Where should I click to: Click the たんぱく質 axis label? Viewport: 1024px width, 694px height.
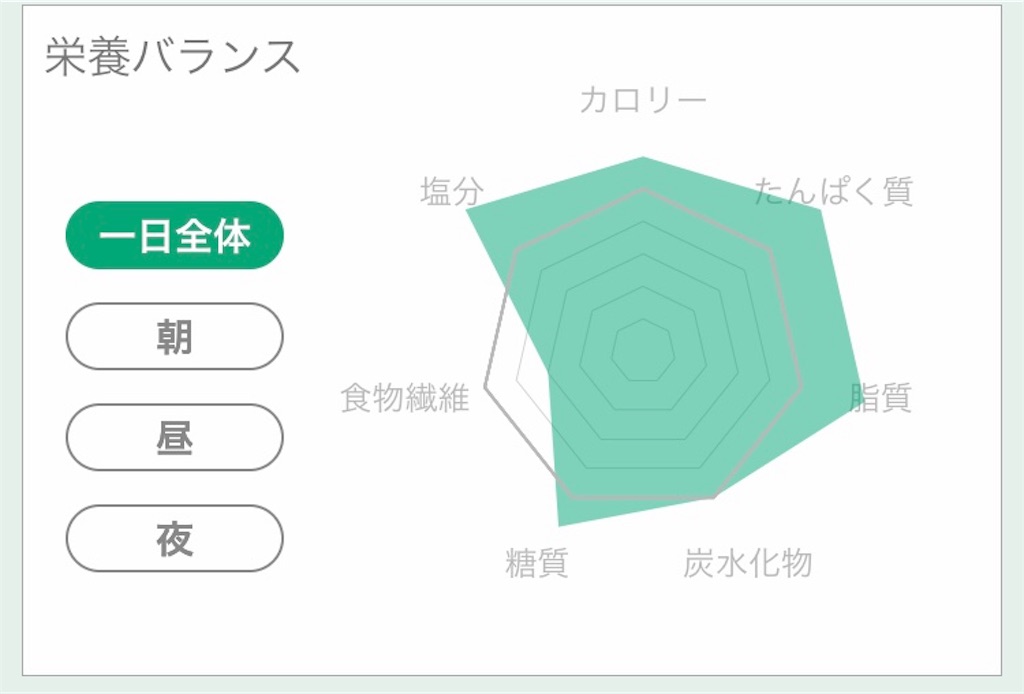pos(836,194)
